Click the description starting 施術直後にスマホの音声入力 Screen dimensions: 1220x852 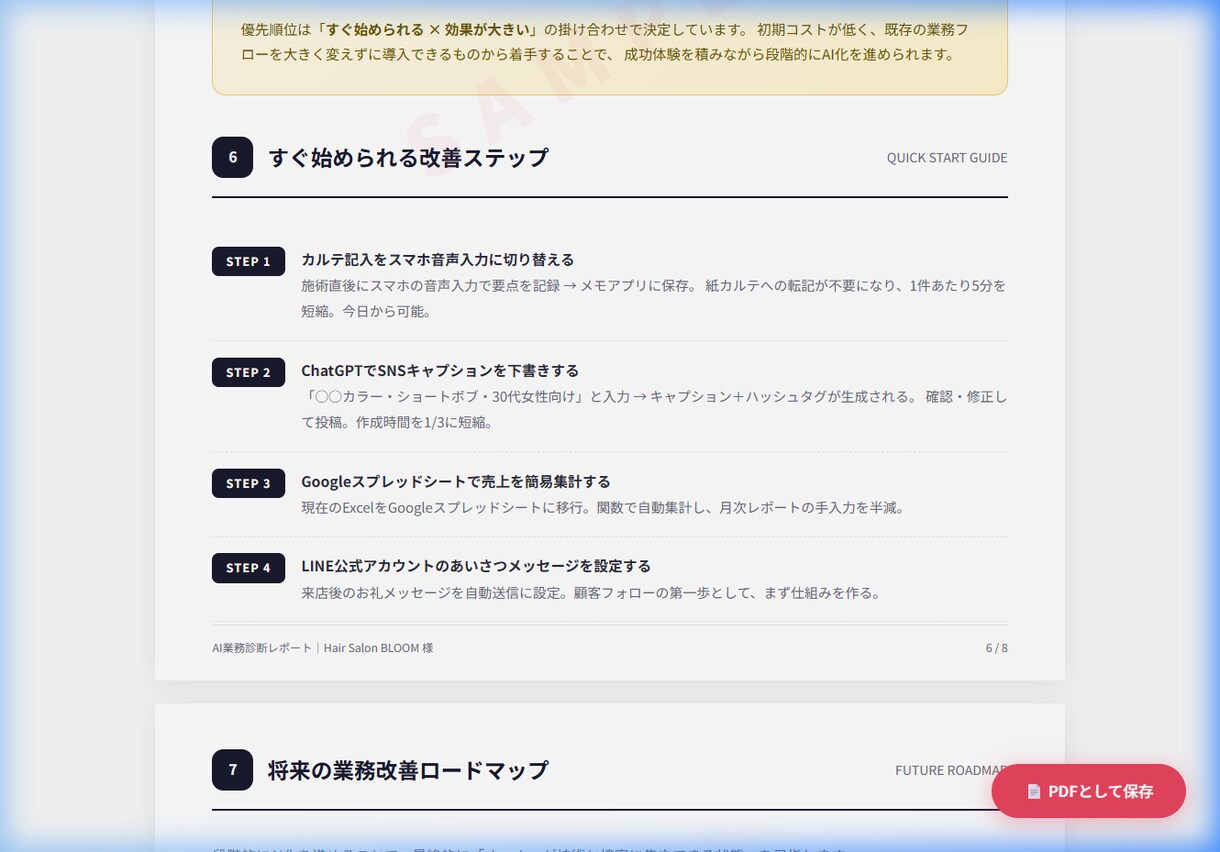[x=654, y=298]
